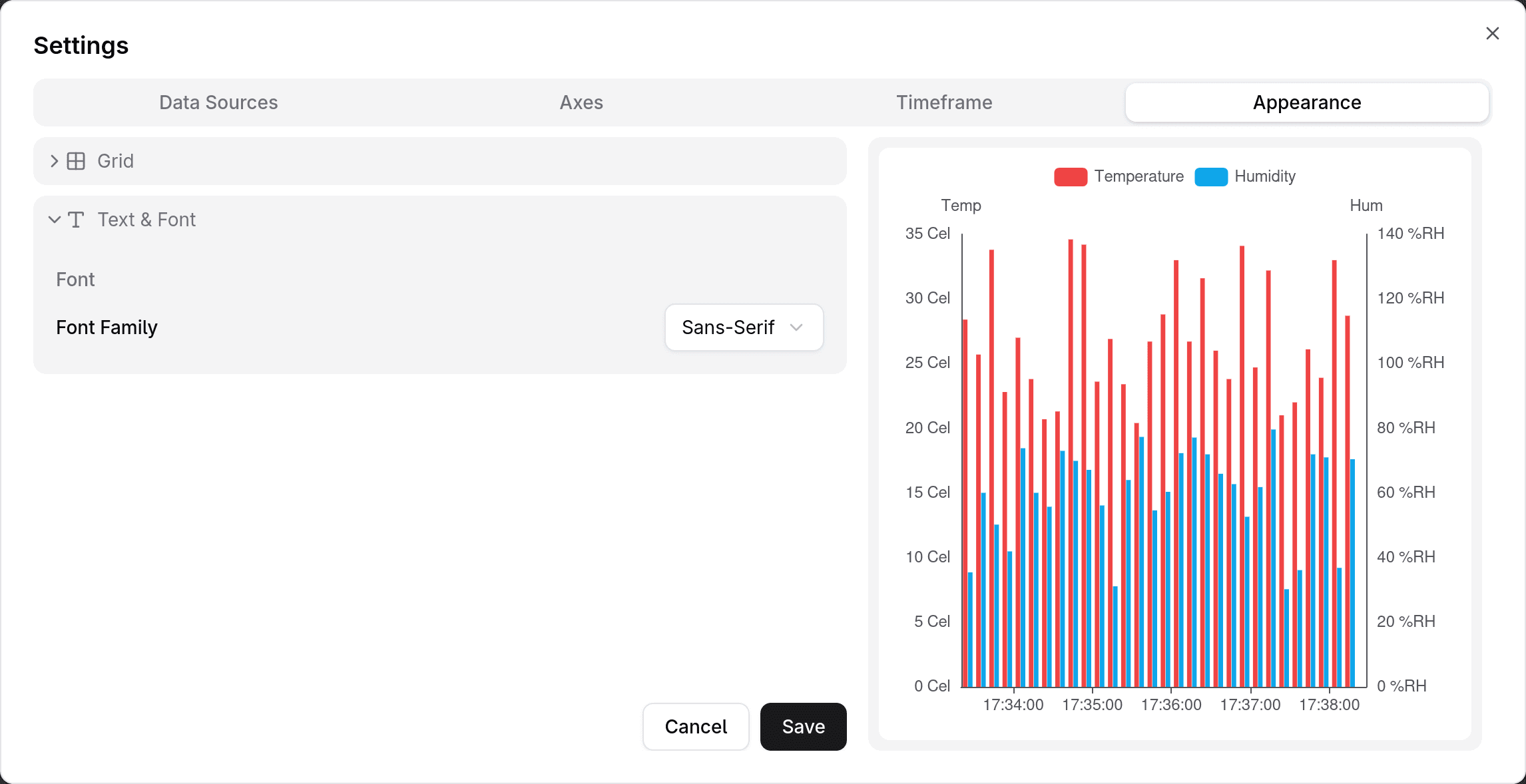The image size is (1526, 784).
Task: Select the Appearance tab
Action: click(1306, 102)
